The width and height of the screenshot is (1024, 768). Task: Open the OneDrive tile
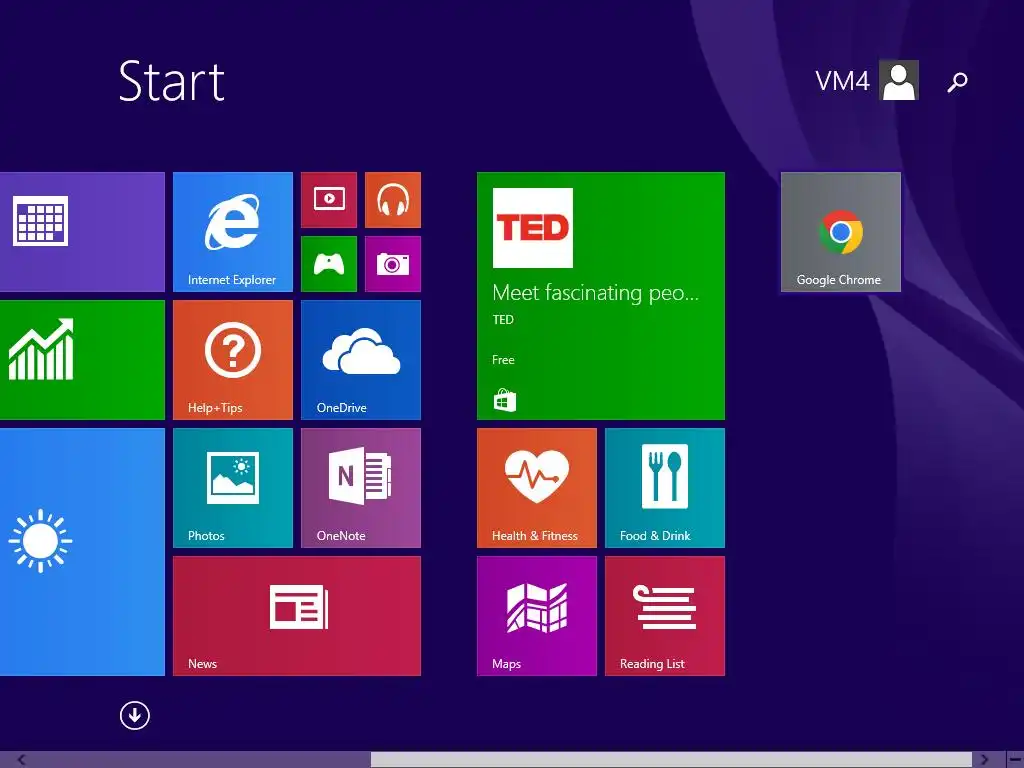coord(360,360)
